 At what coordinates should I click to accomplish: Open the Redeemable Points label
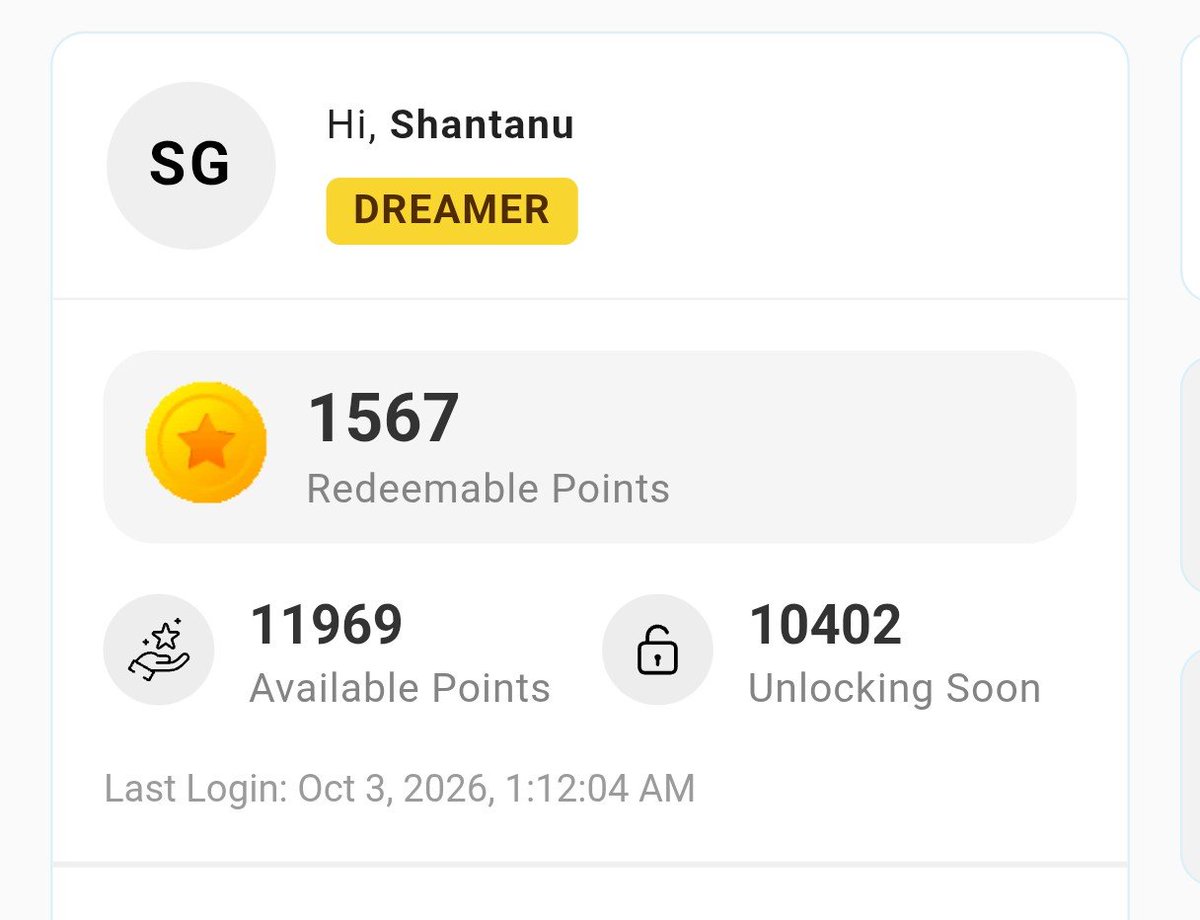(488, 489)
